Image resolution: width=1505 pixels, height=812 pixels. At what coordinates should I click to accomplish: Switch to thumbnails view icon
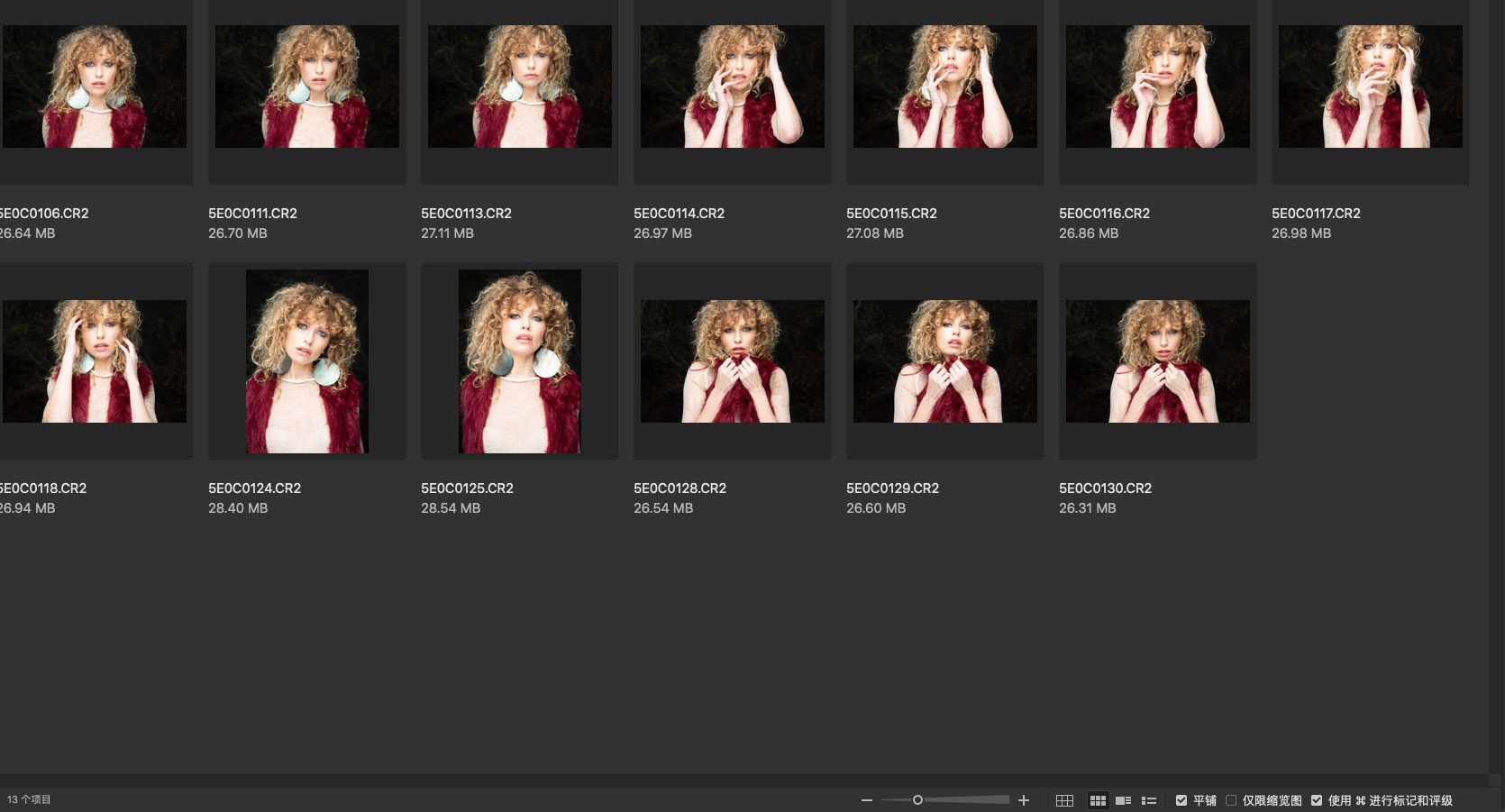pyautogui.click(x=1098, y=800)
